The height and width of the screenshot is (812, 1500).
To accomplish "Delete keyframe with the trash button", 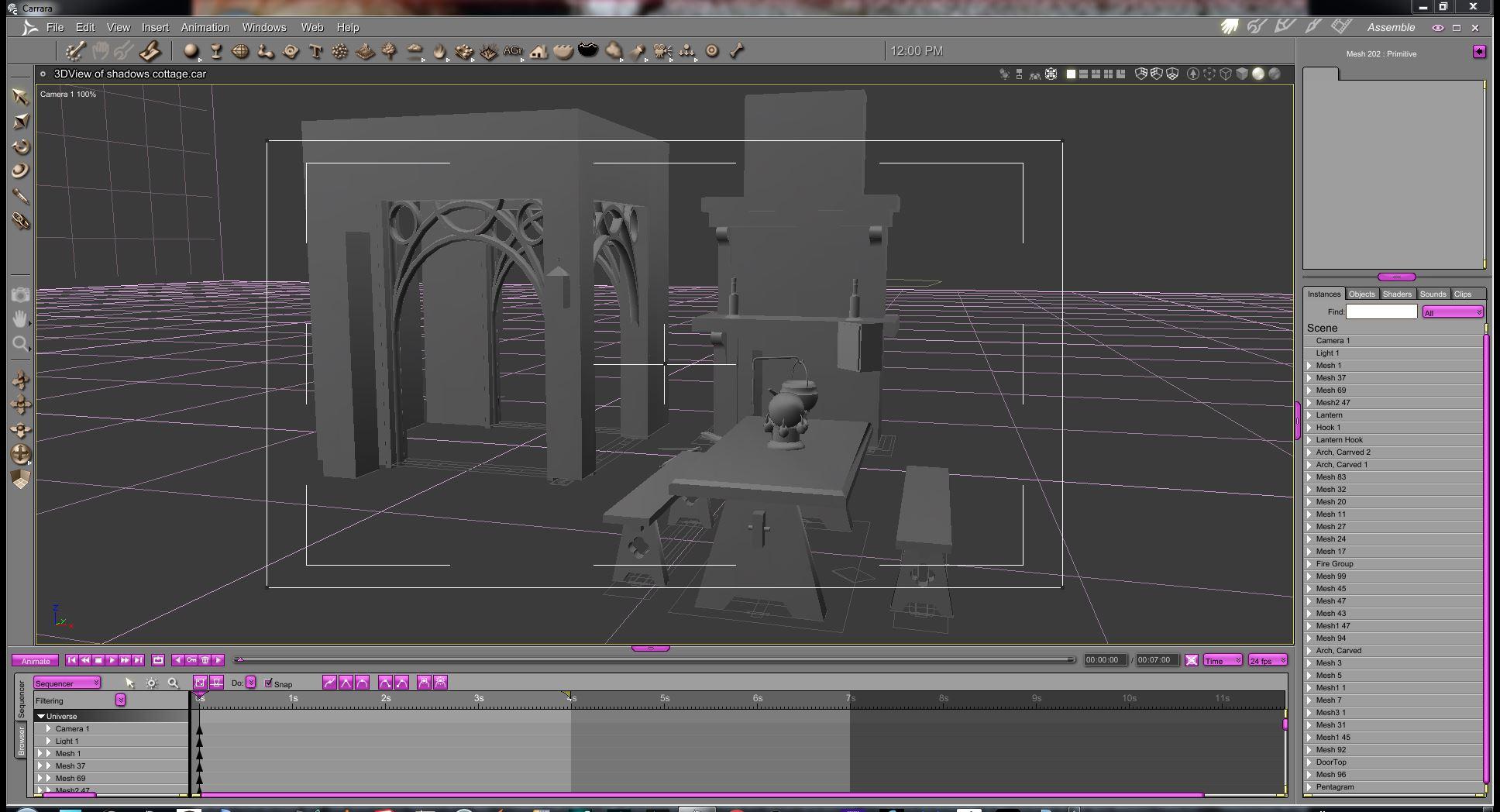I will pyautogui.click(x=205, y=660).
